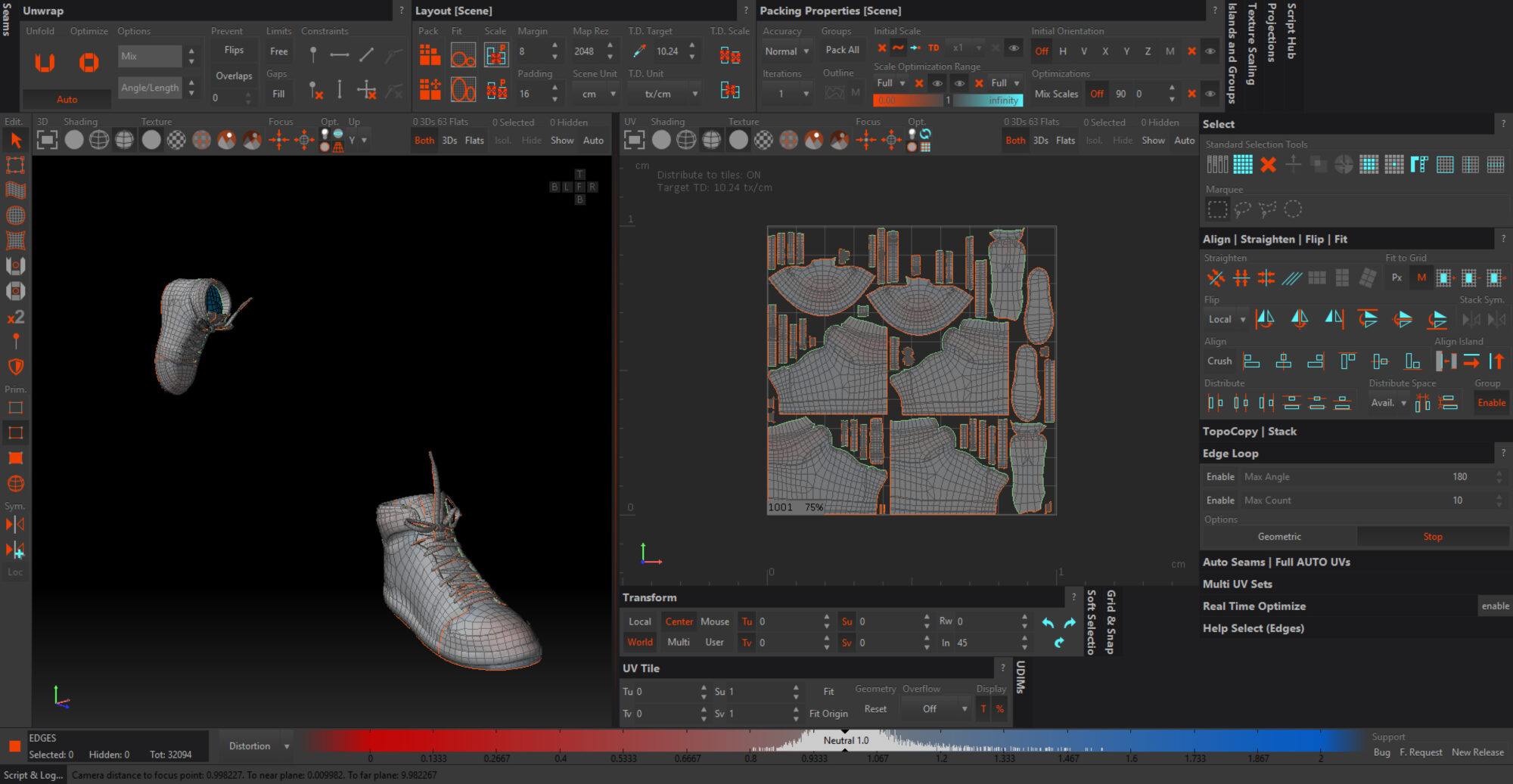Select the Unfold tool icon
1513x784 pixels.
click(x=43, y=64)
